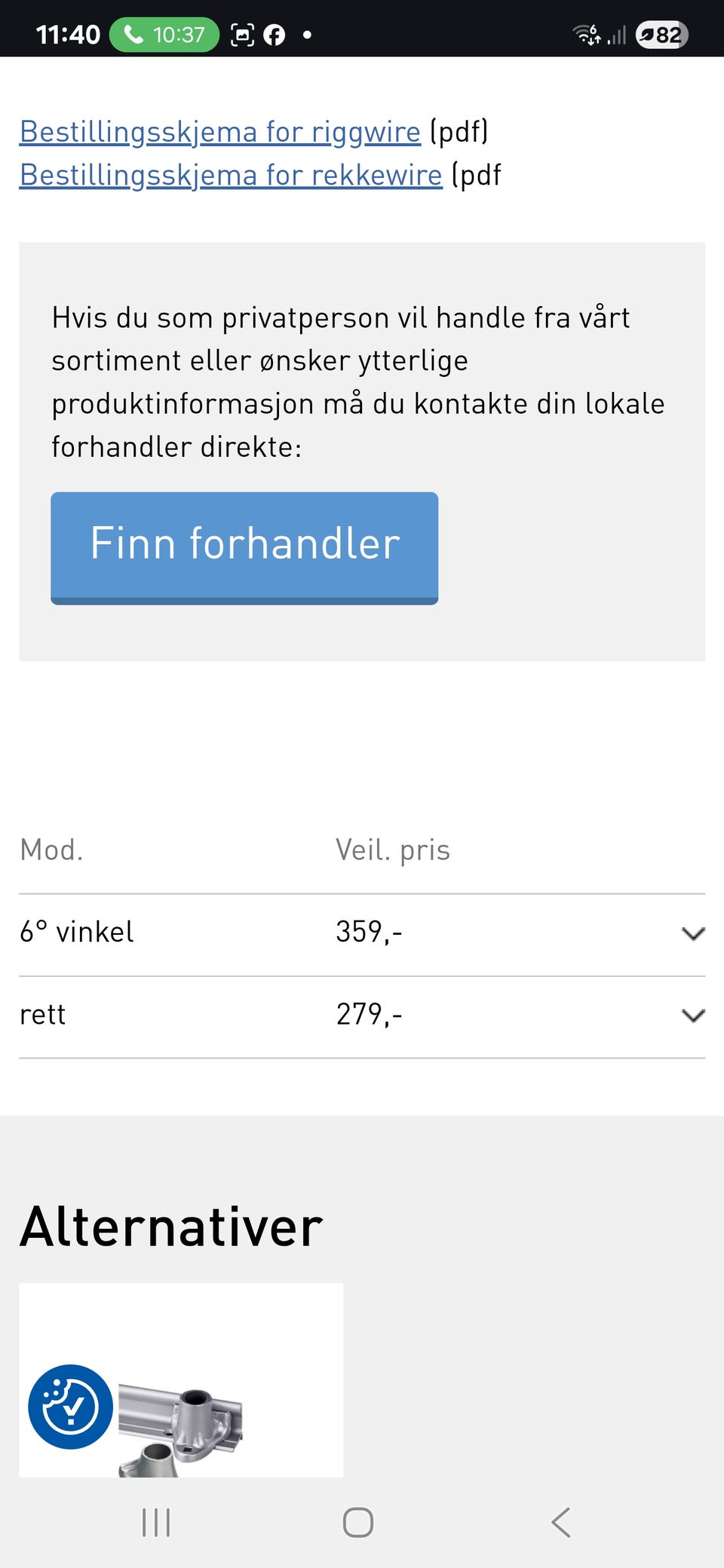Expand the 6° vinkel row chevron
This screenshot has width=724, height=1568.
coord(692,934)
